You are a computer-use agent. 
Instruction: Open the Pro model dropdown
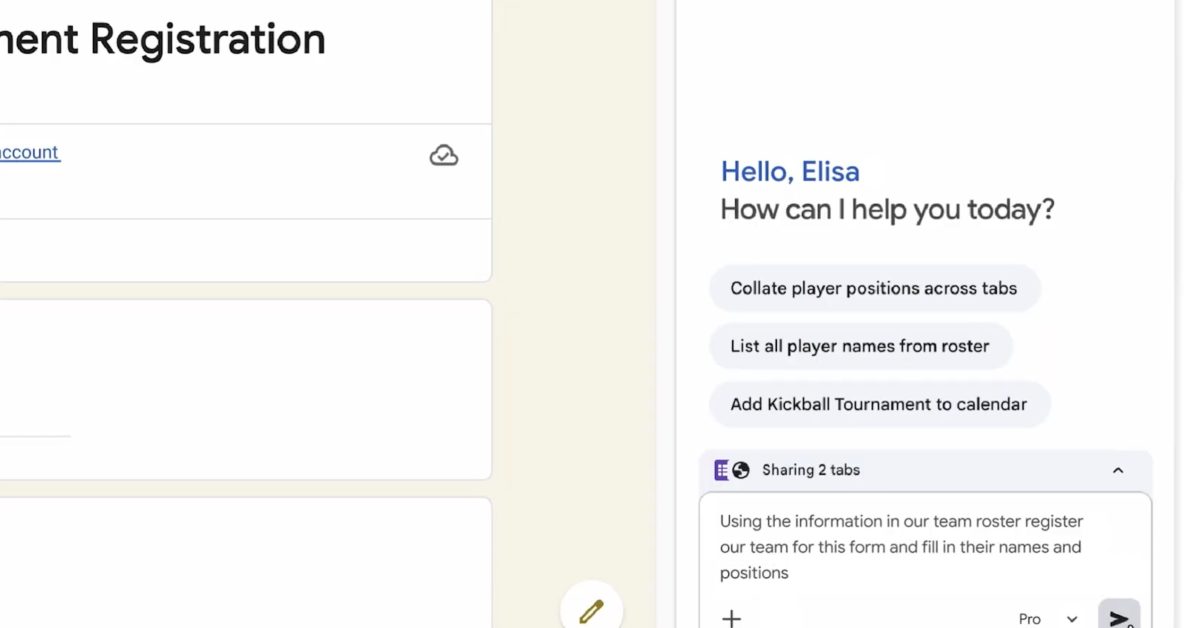tap(1048, 619)
